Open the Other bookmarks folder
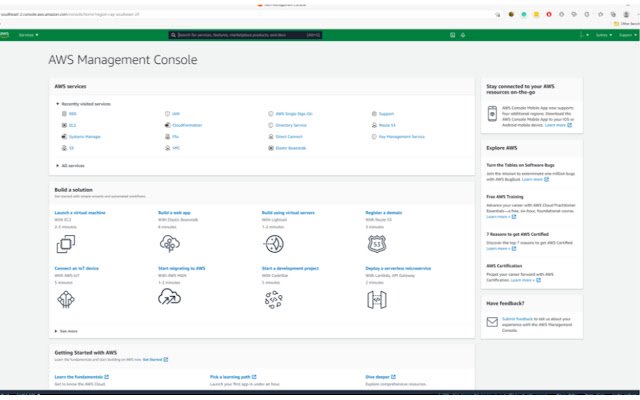The width and height of the screenshot is (640, 400). click(627, 24)
